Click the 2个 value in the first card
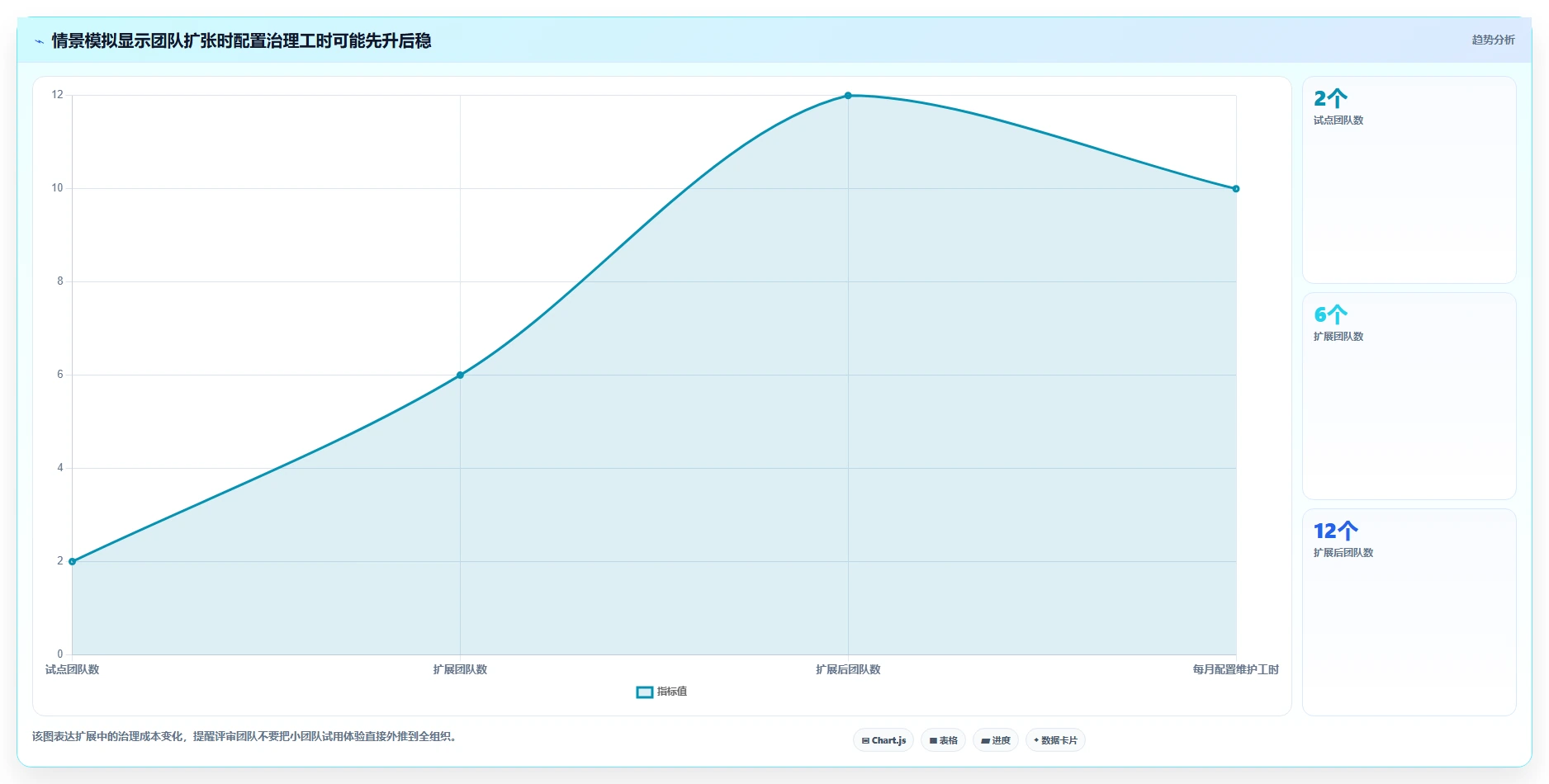The height and width of the screenshot is (784, 1549). click(1330, 99)
